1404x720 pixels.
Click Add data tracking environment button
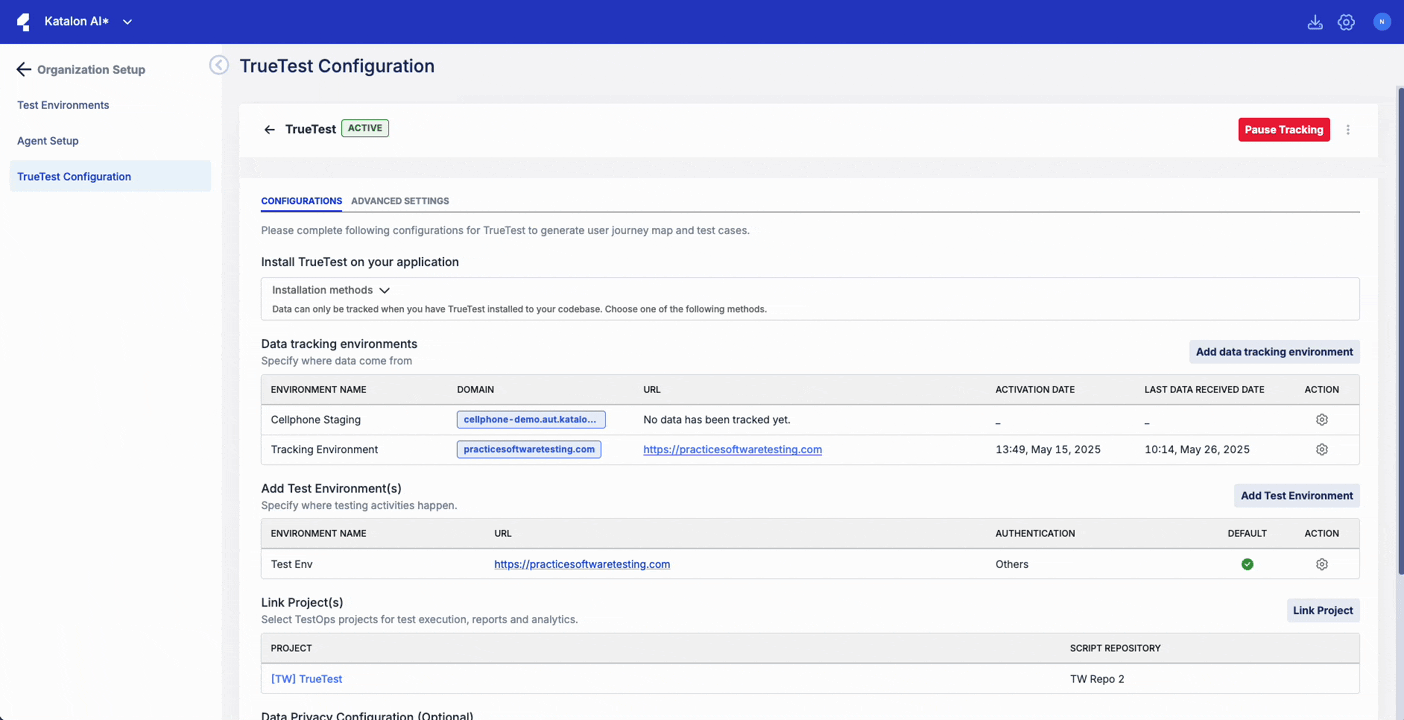tap(1274, 352)
